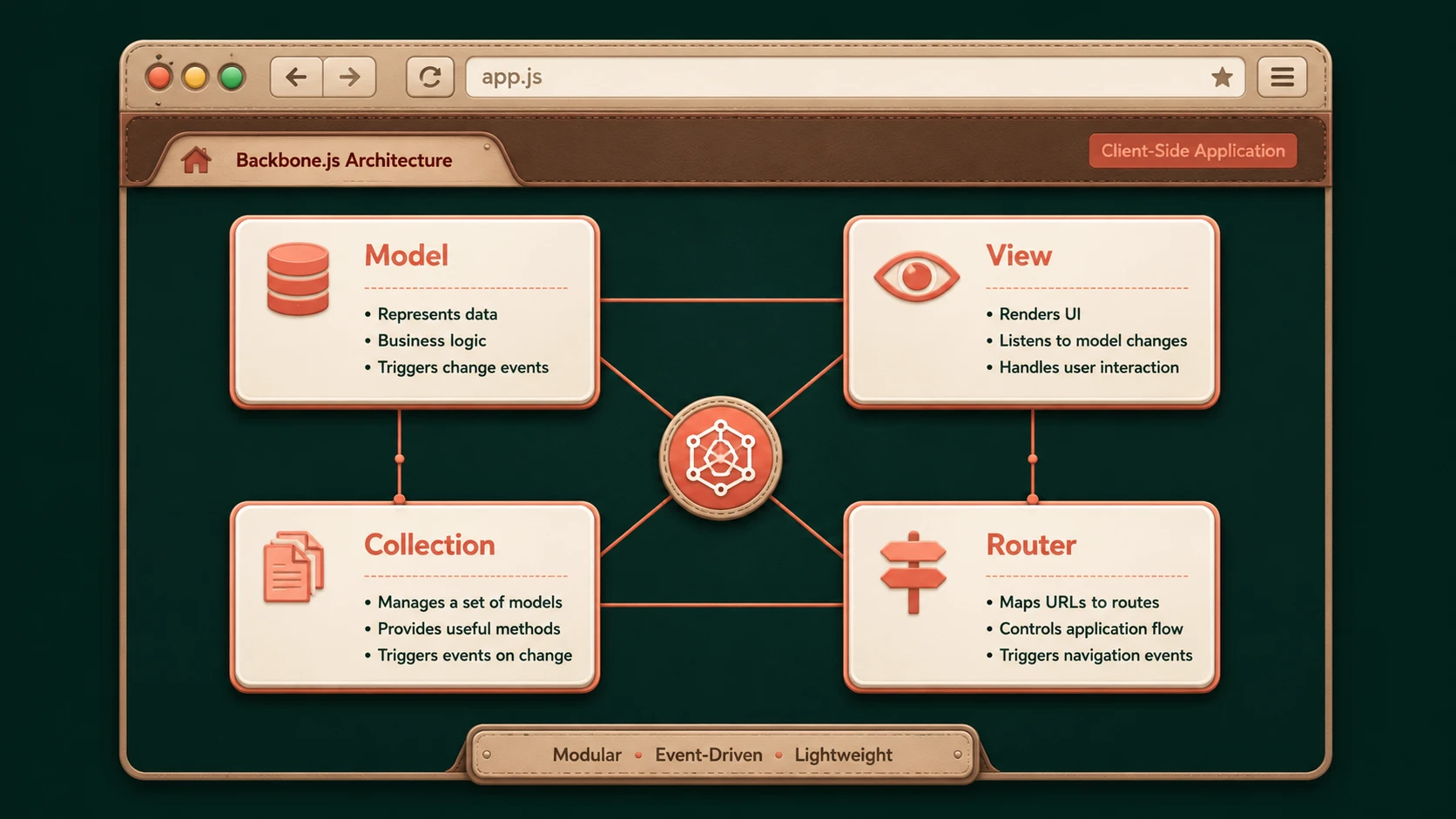Click the 'Event-Driven' footer label
This screenshot has height=819, width=1456.
[x=709, y=755]
